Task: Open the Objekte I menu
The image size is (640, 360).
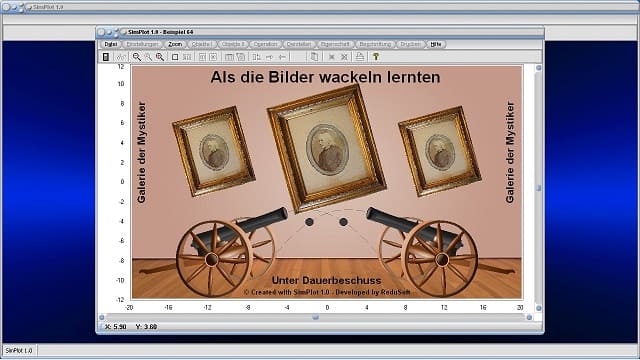Action: (x=201, y=44)
